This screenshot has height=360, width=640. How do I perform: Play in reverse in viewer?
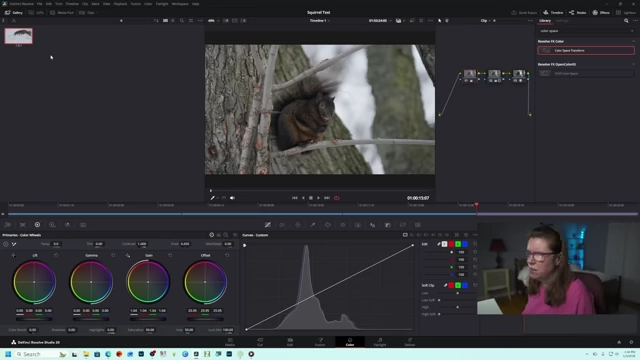303,198
